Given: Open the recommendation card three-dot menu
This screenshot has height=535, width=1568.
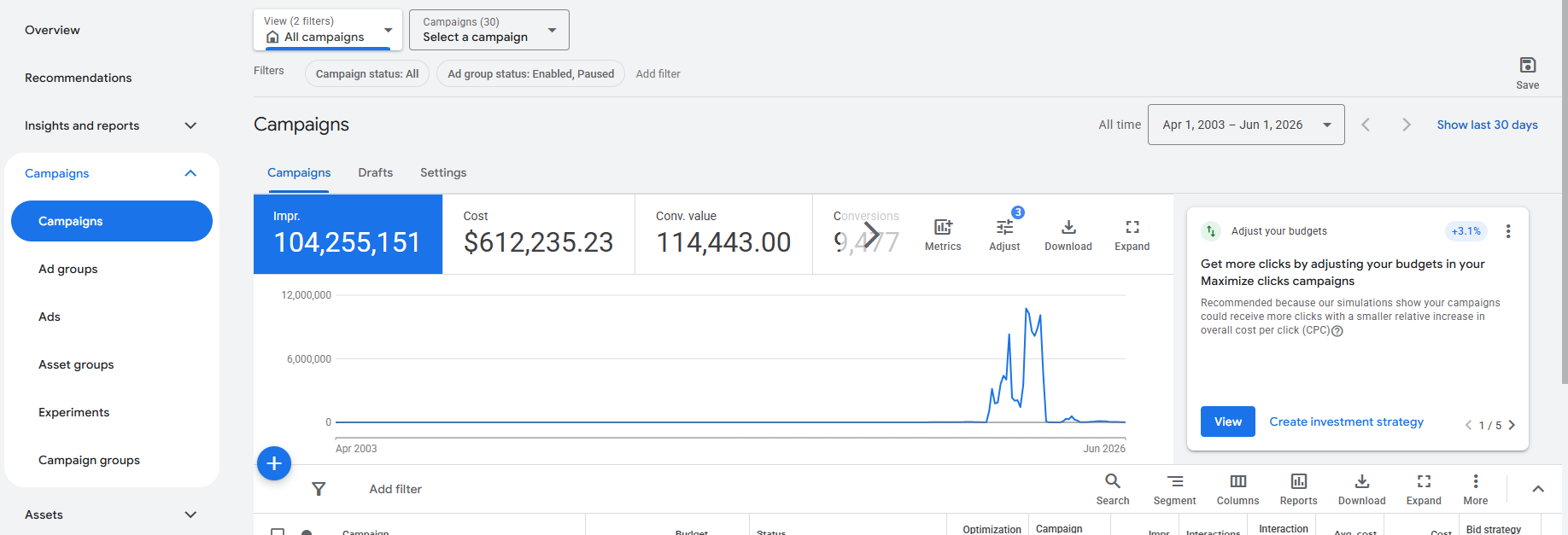Looking at the screenshot, I should click(x=1508, y=231).
